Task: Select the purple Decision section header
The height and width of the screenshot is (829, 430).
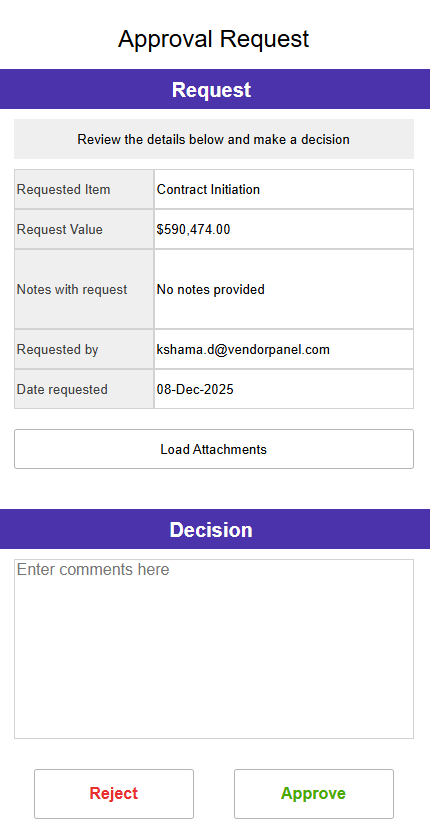Action: 215,529
